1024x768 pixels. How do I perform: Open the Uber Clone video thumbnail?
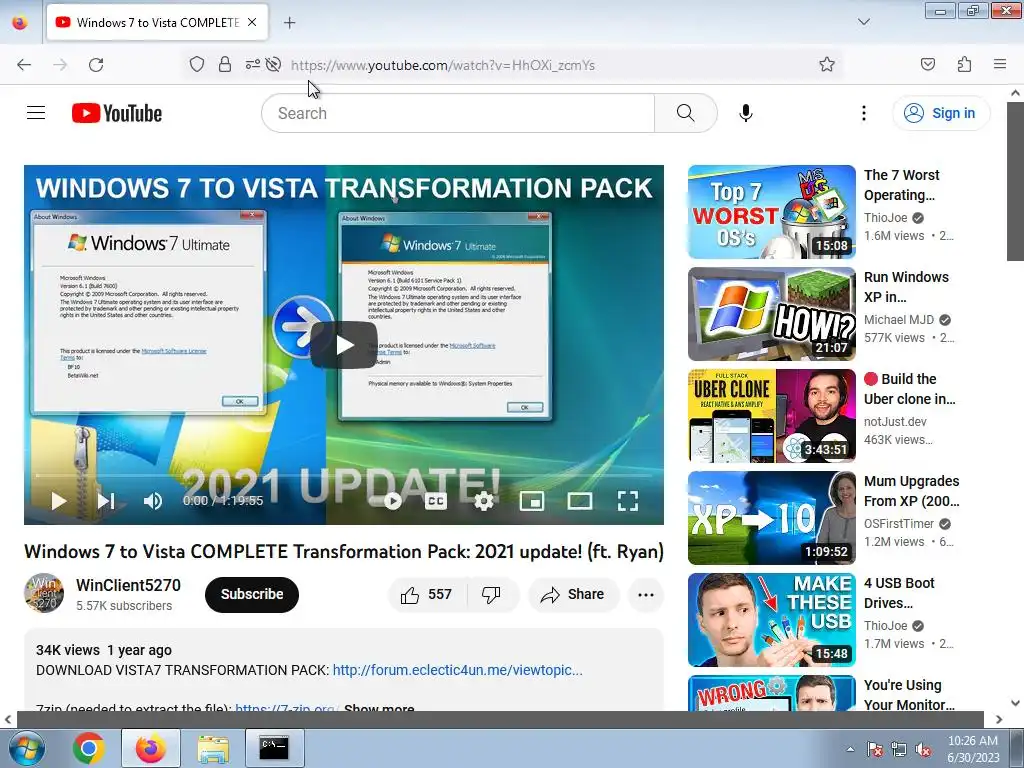[x=771, y=416]
